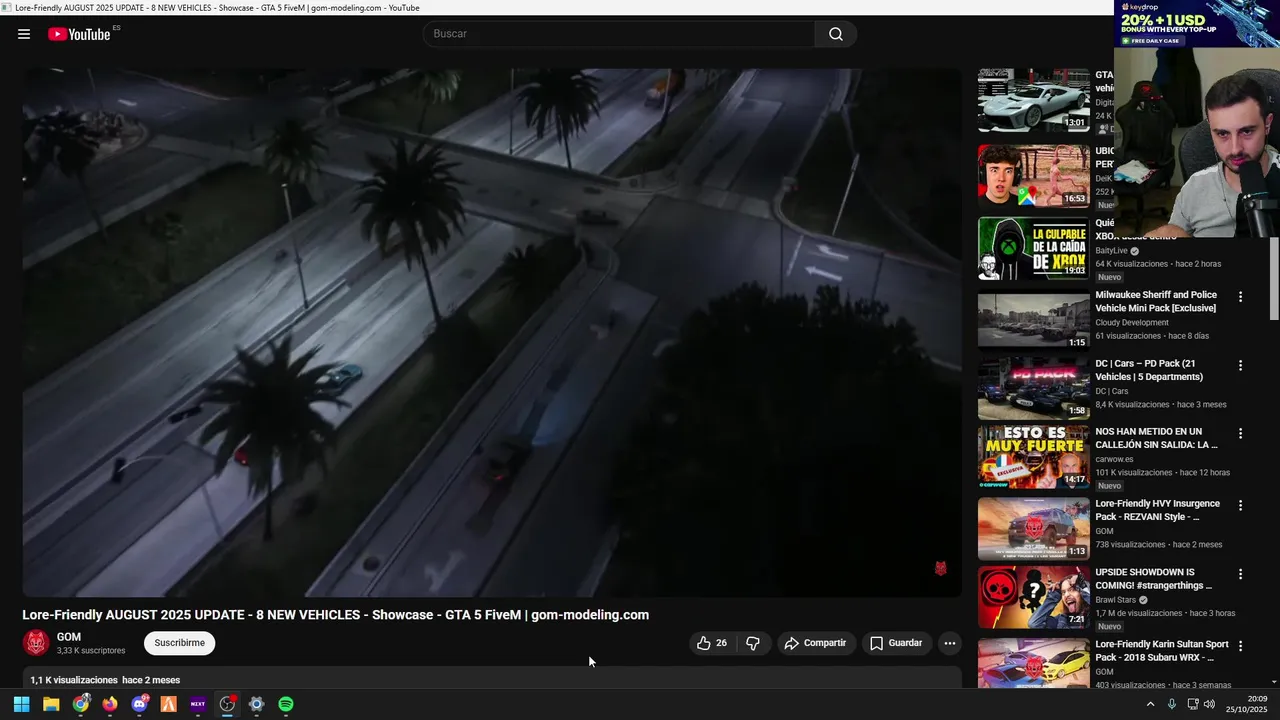Open options for Karin Sultan Sport video

[x=1240, y=647]
